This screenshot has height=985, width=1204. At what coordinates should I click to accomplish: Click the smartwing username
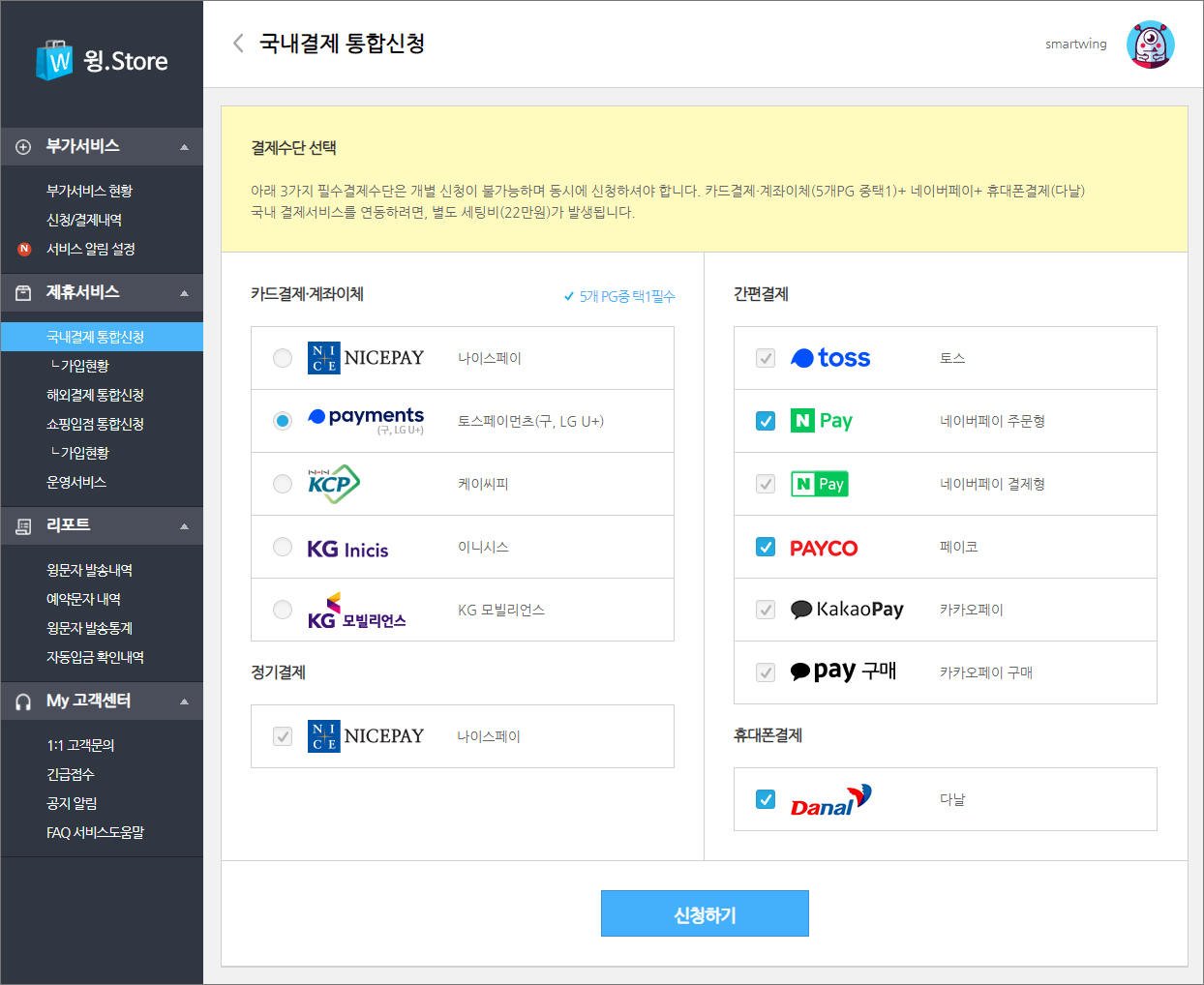pos(1075,45)
